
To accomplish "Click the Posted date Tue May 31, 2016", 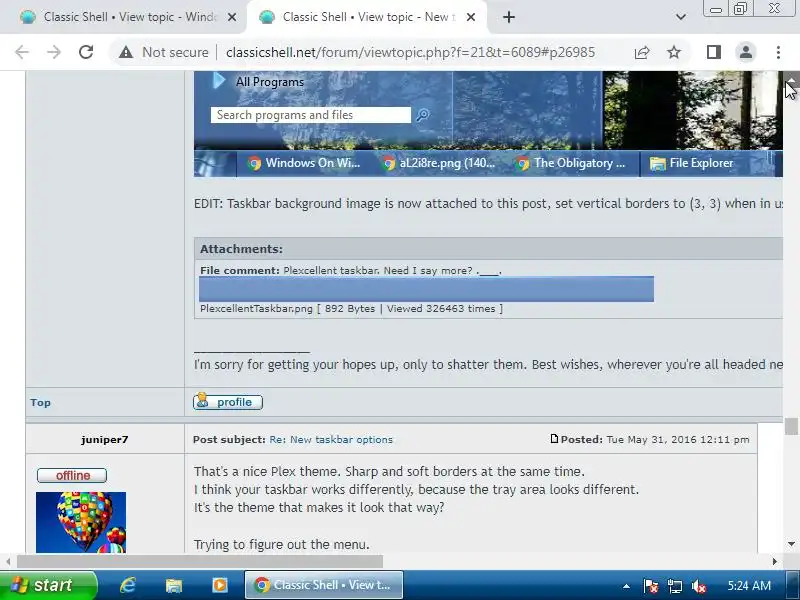I will [x=678, y=439].
